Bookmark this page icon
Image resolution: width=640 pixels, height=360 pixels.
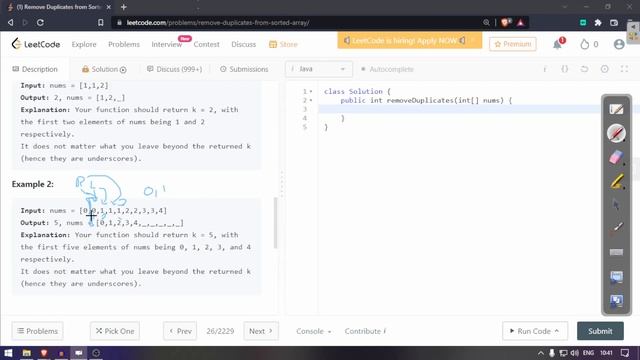pos(100,22)
